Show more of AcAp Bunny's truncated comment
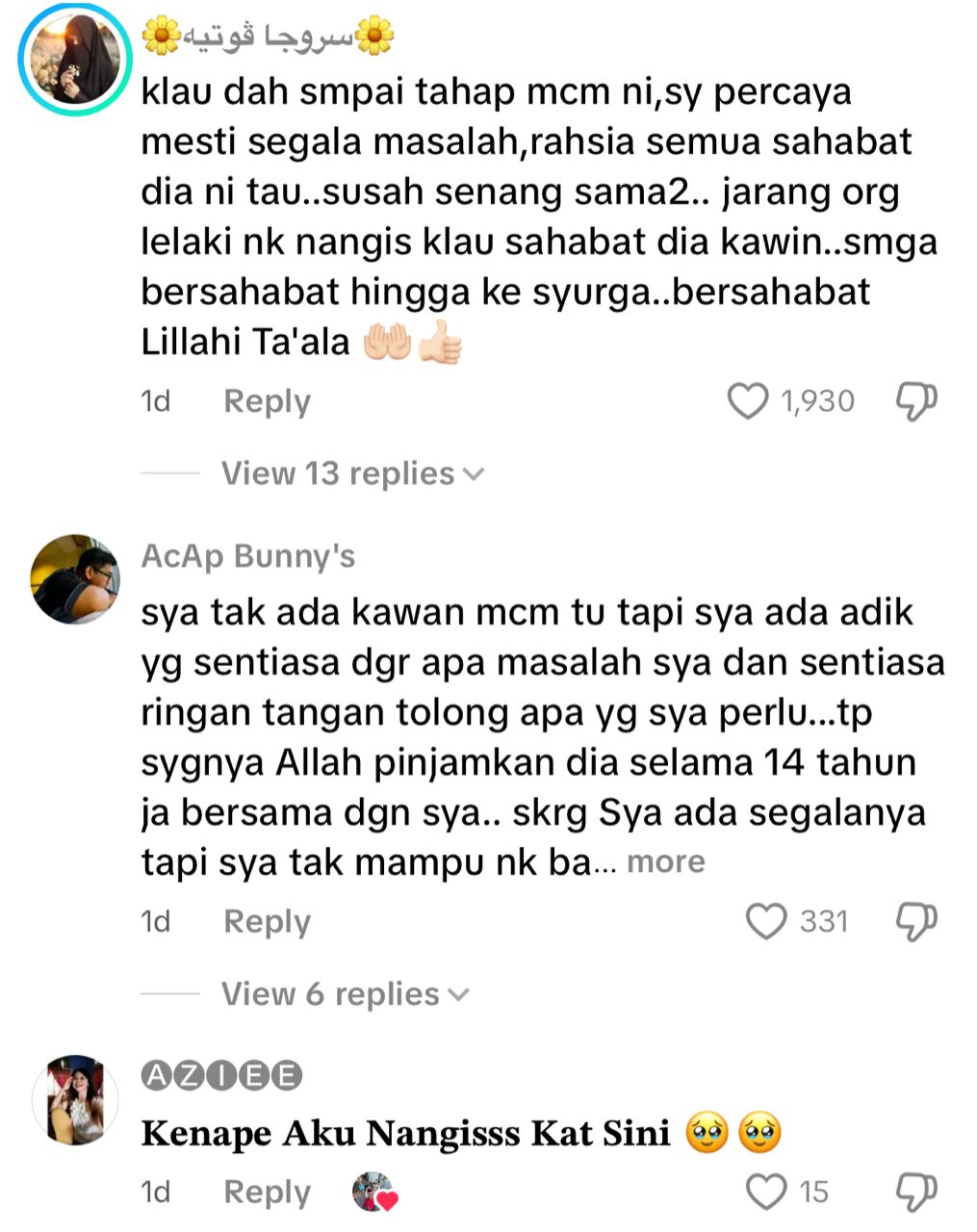 [666, 861]
